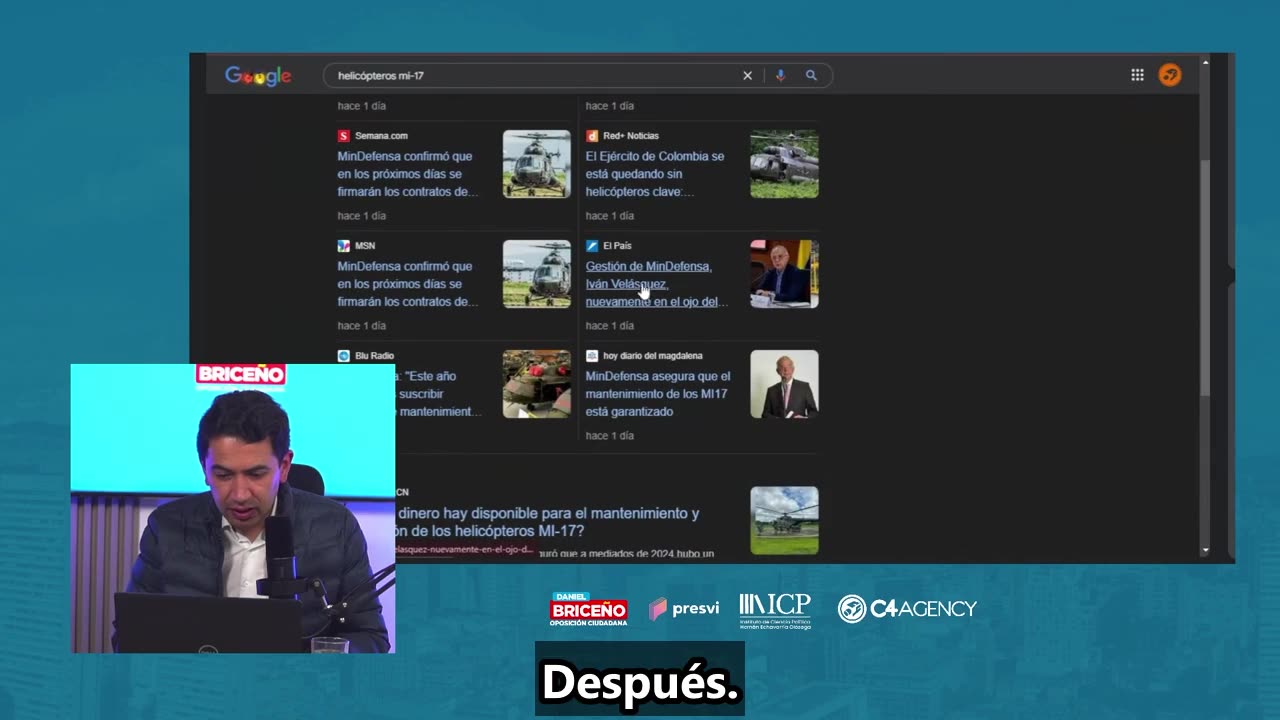Click the browser scrollbar down arrow
The height and width of the screenshot is (720, 1280).
coord(1205,551)
